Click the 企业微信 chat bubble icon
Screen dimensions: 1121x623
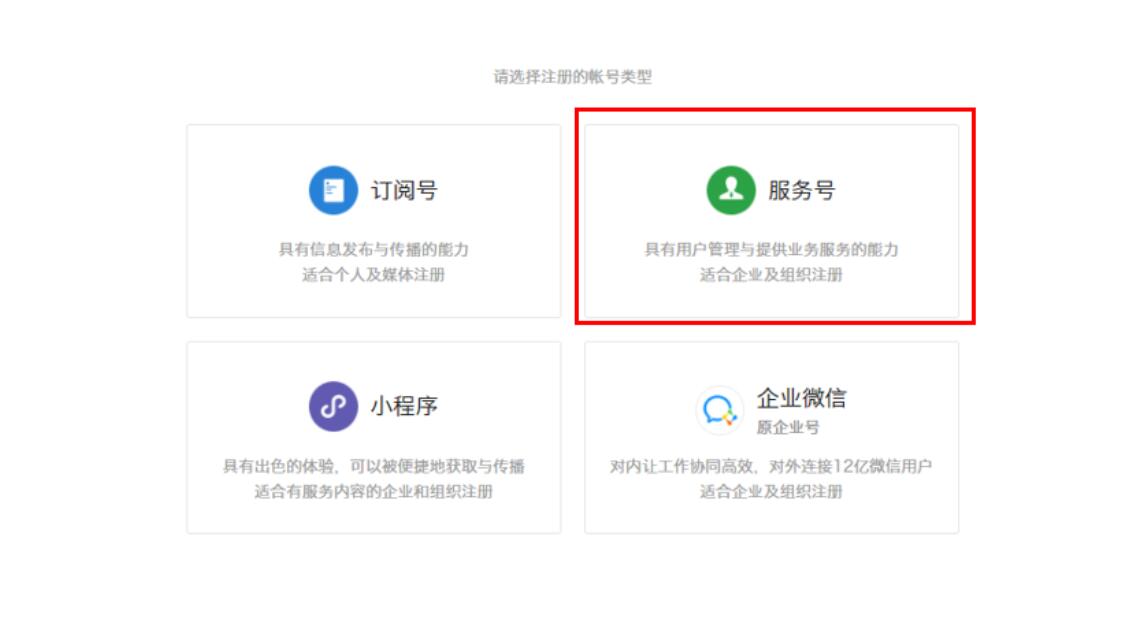click(719, 411)
